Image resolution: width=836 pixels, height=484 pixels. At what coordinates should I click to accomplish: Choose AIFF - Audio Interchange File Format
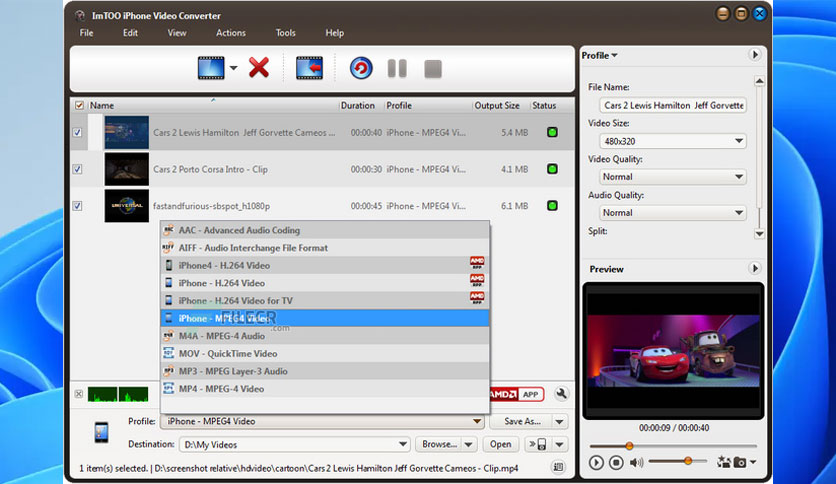coord(325,248)
